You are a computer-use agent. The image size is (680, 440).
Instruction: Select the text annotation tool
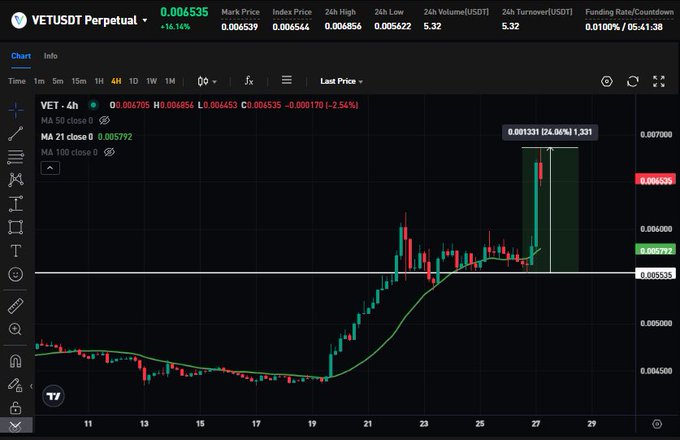pos(16,251)
